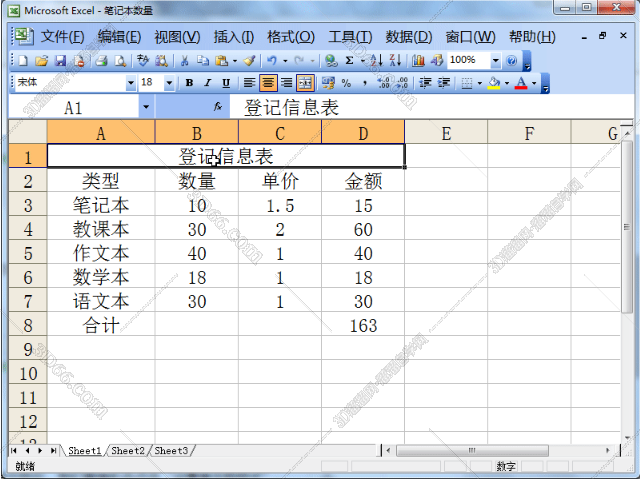640x479 pixels.
Task: Open the zoom percentage dropdown showing 100%
Action: point(494,61)
